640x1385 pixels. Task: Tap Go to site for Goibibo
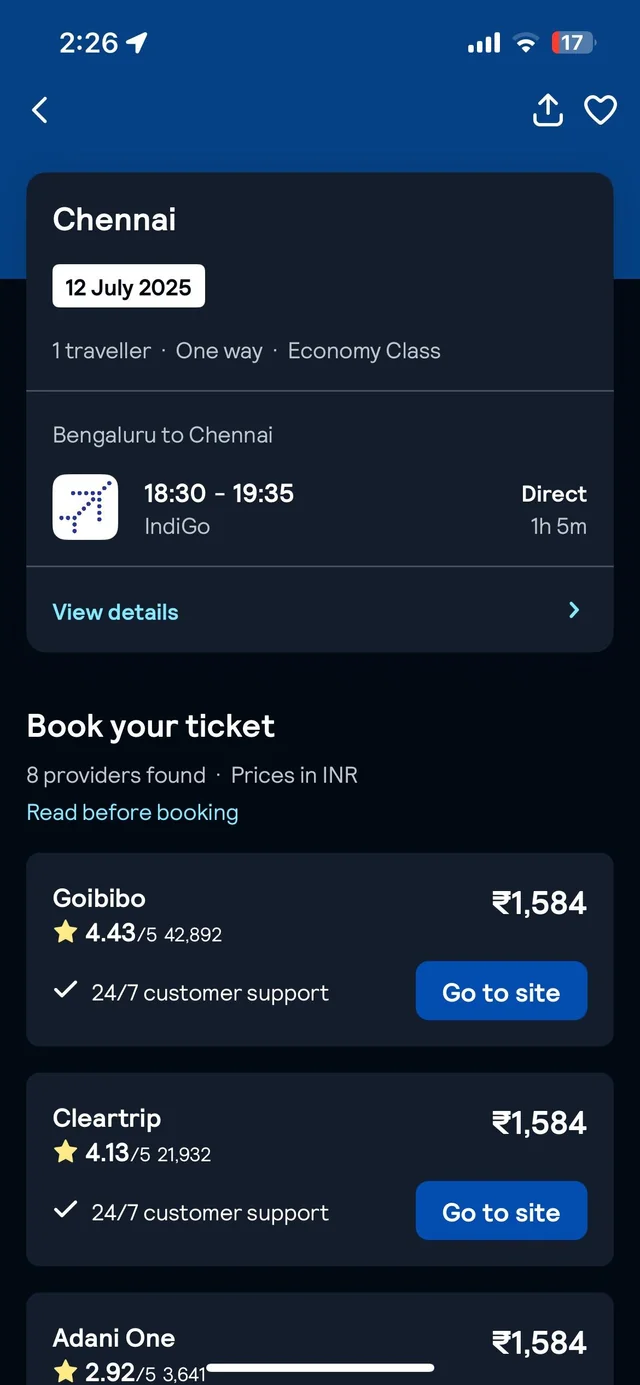pos(501,991)
